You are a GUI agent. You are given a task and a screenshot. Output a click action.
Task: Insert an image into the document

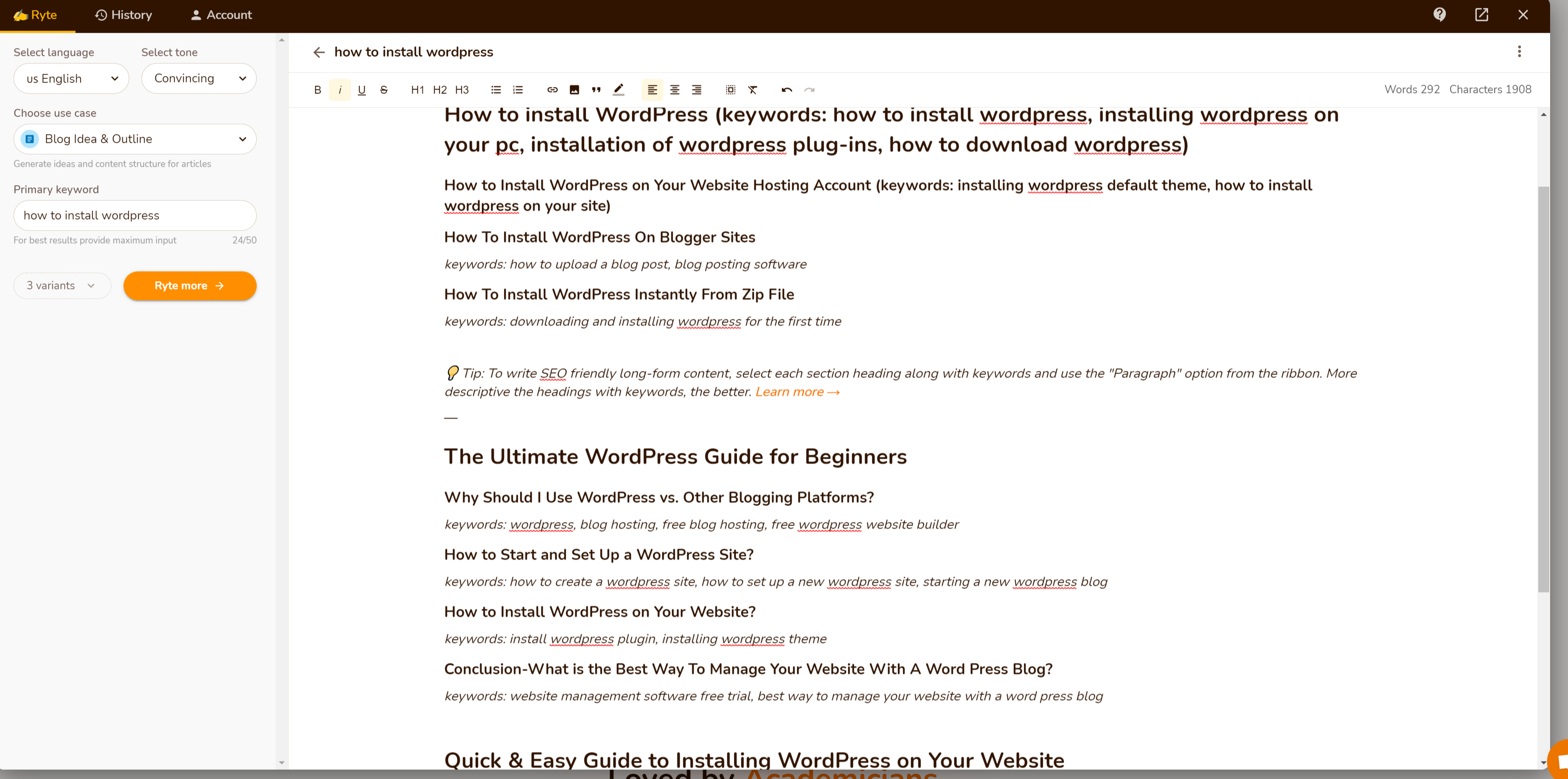tap(574, 90)
